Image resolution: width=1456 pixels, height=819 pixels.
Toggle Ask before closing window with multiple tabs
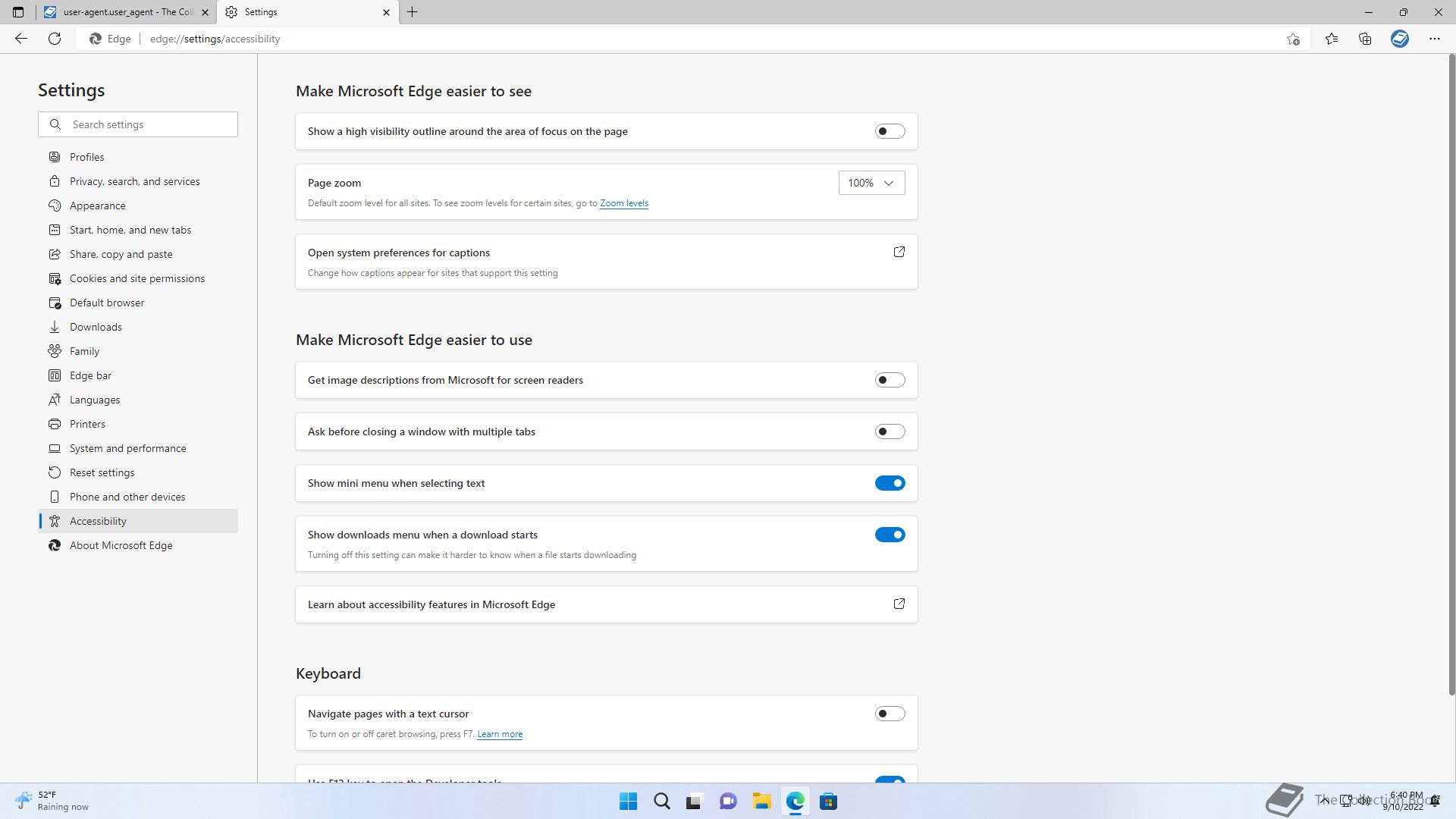pyautogui.click(x=890, y=431)
